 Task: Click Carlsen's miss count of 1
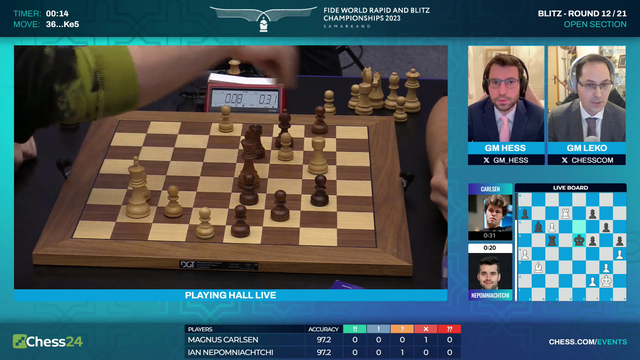(426, 340)
